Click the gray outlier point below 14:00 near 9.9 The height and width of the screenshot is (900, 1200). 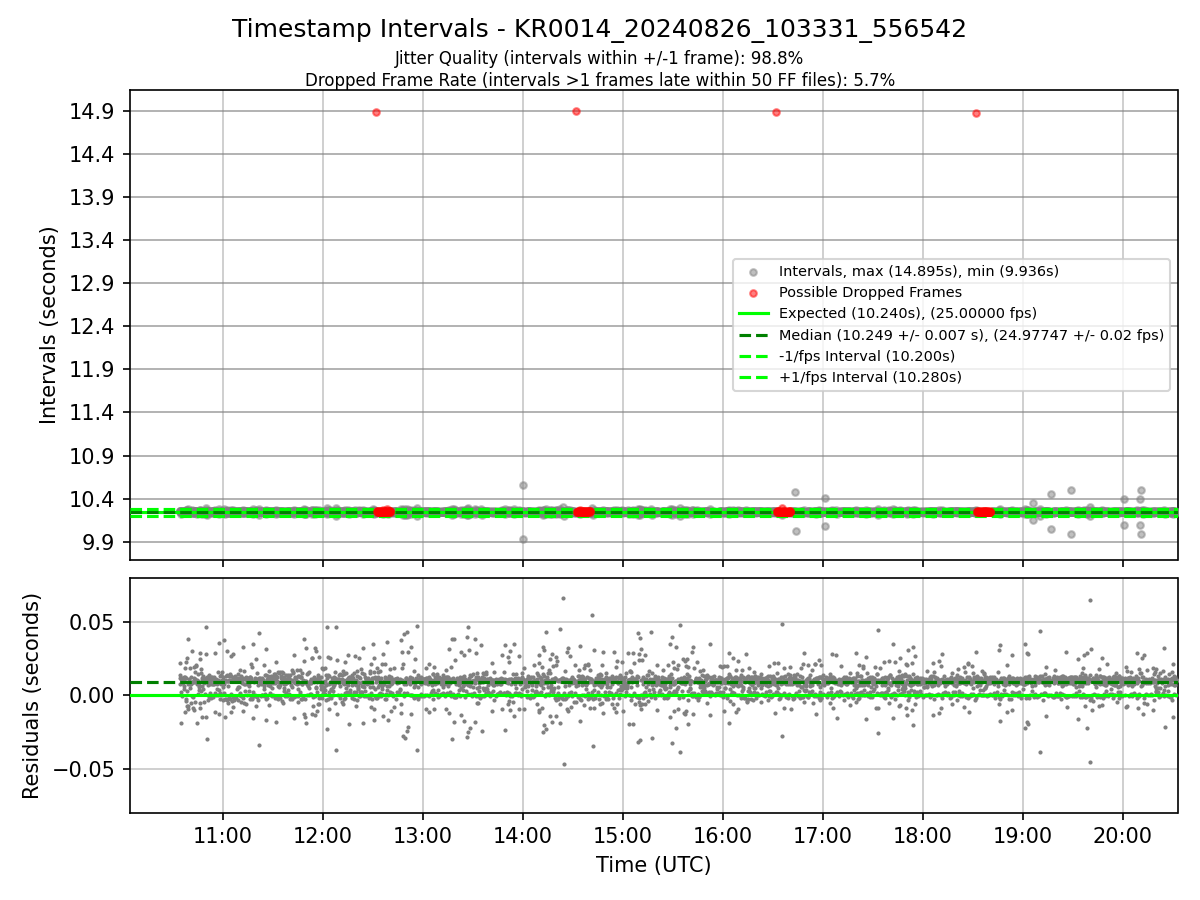click(523, 539)
